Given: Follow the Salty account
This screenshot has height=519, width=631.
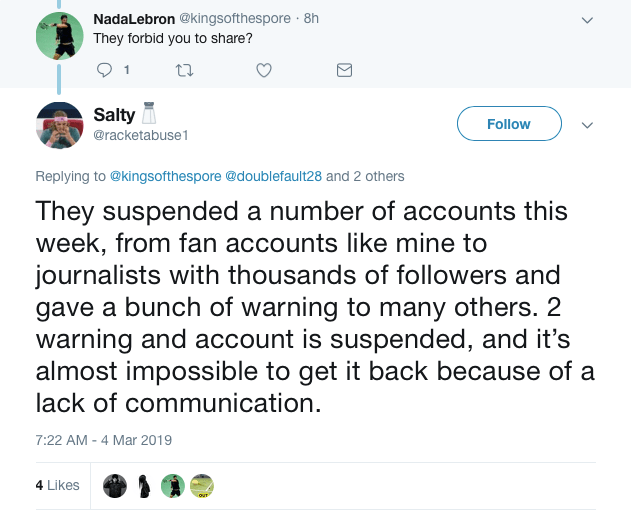Looking at the screenshot, I should pos(508,124).
